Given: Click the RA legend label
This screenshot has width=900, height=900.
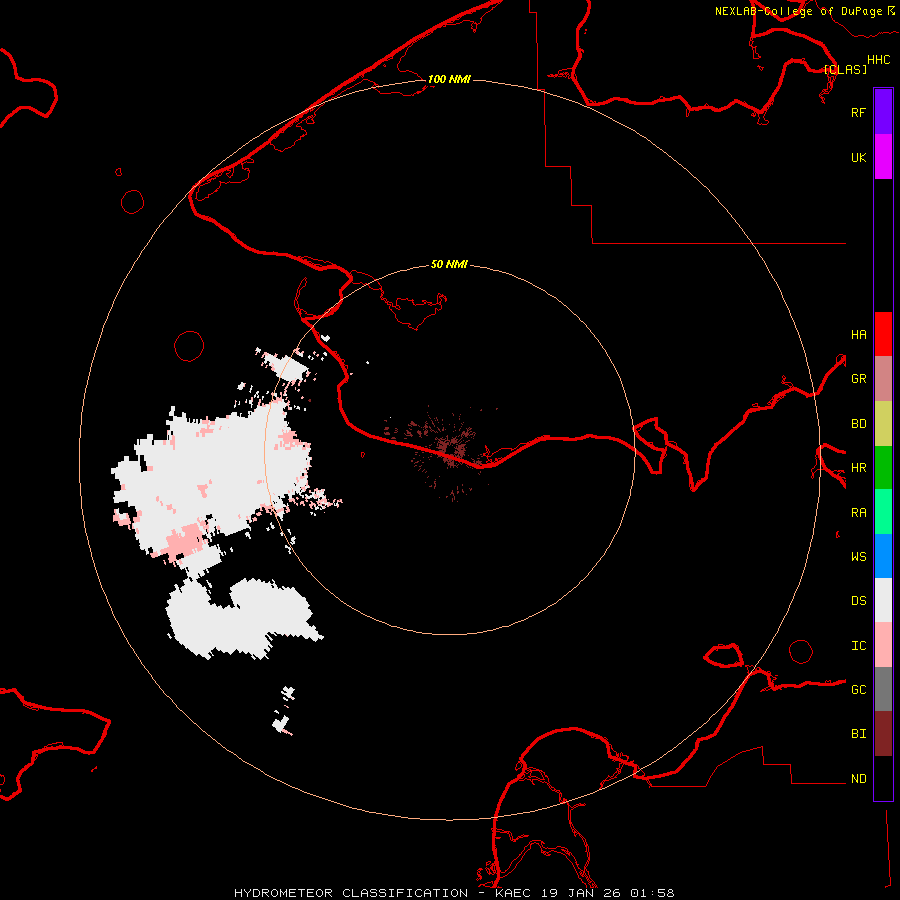Looking at the screenshot, I should (x=858, y=512).
